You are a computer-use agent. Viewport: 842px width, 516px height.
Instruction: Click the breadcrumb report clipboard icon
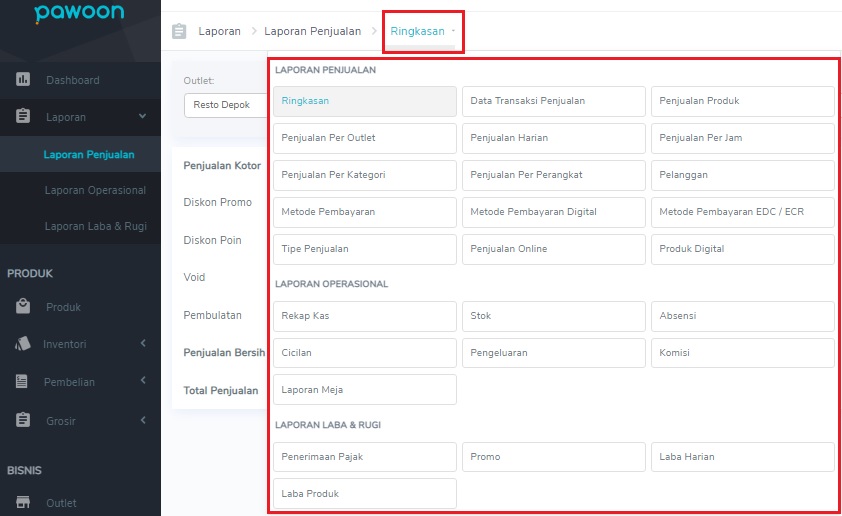[x=179, y=31]
